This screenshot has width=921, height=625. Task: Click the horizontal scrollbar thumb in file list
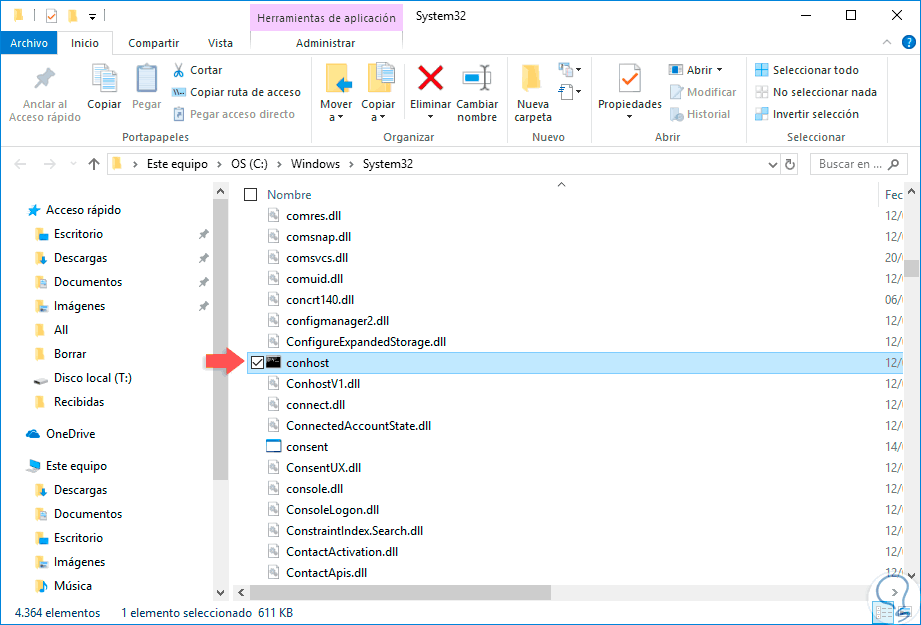click(x=401, y=592)
